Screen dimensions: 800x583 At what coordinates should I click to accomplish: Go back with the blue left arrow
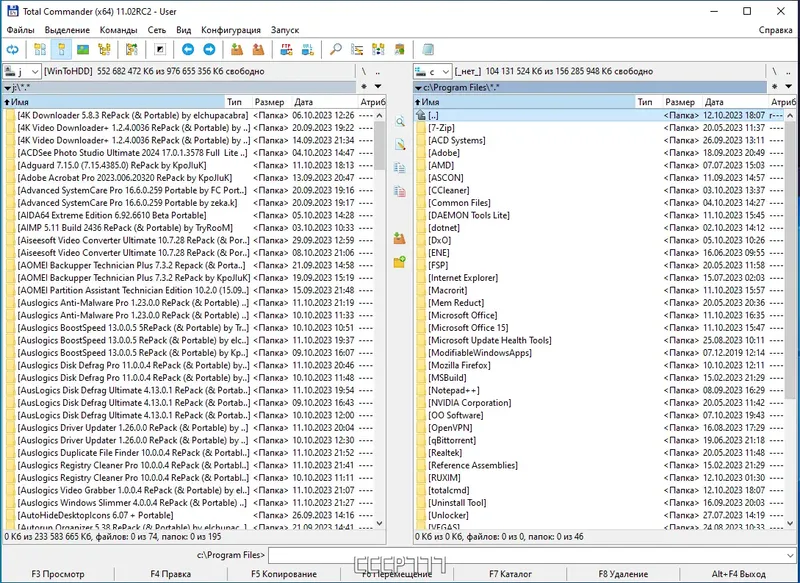(188, 49)
